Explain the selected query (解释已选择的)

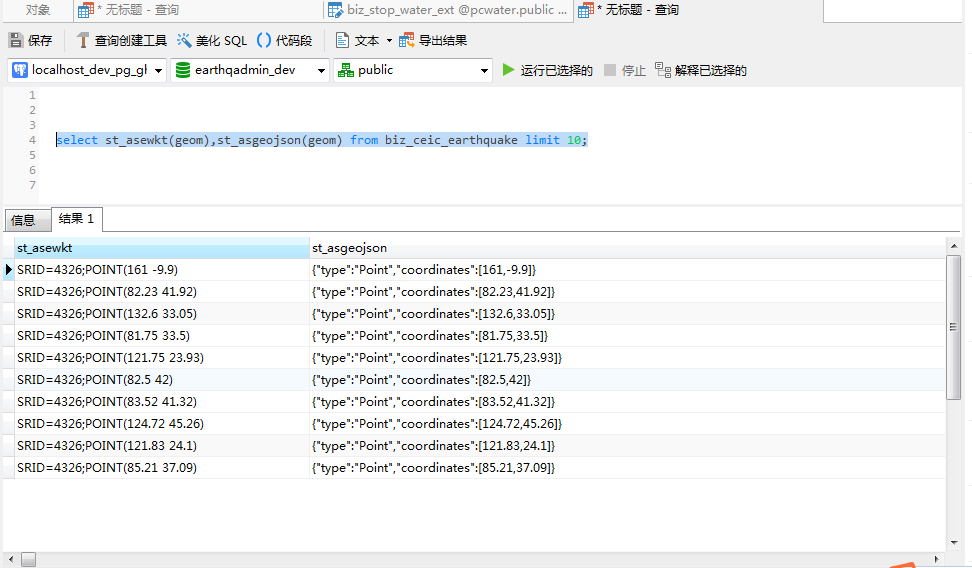[x=700, y=70]
